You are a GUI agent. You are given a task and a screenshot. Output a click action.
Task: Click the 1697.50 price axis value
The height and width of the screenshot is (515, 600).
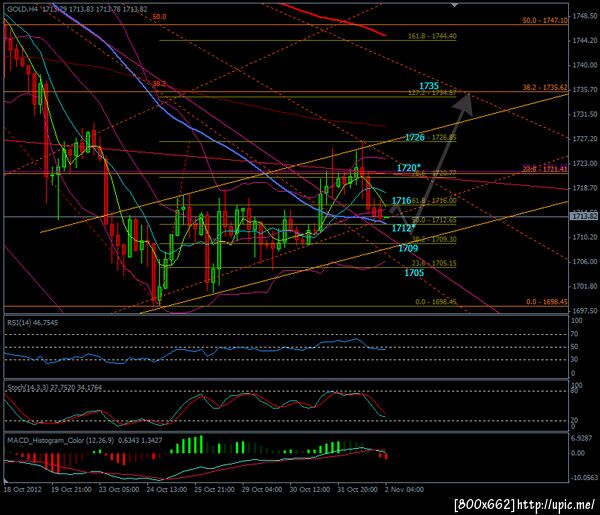point(585,311)
